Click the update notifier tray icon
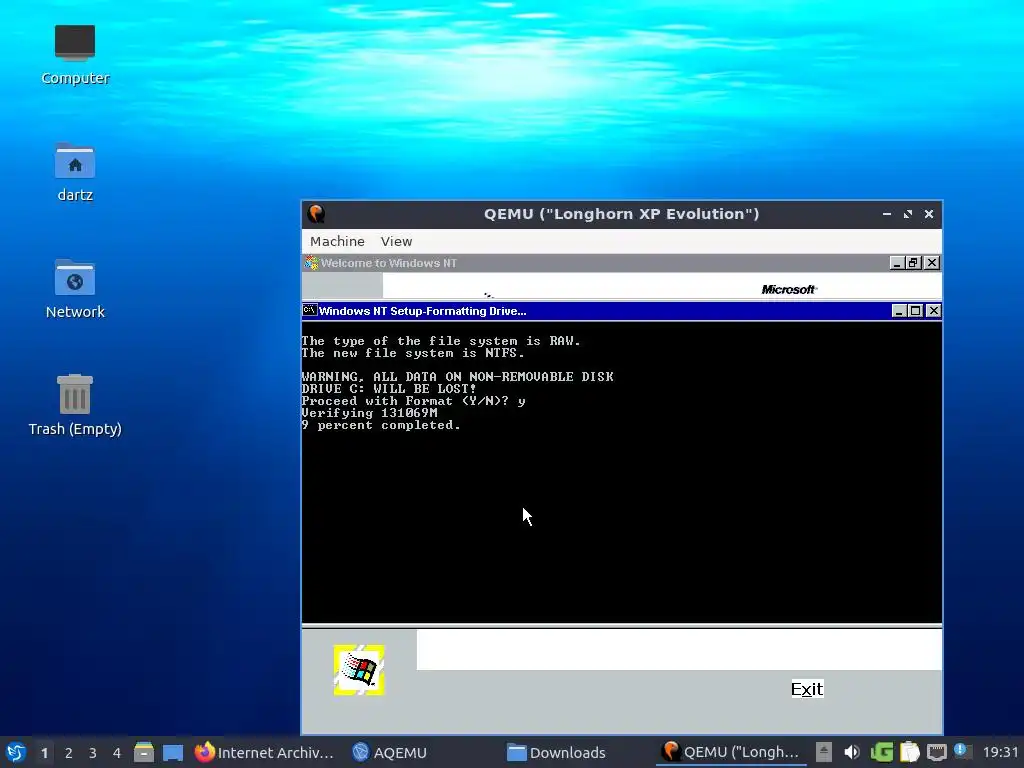 pos(962,752)
